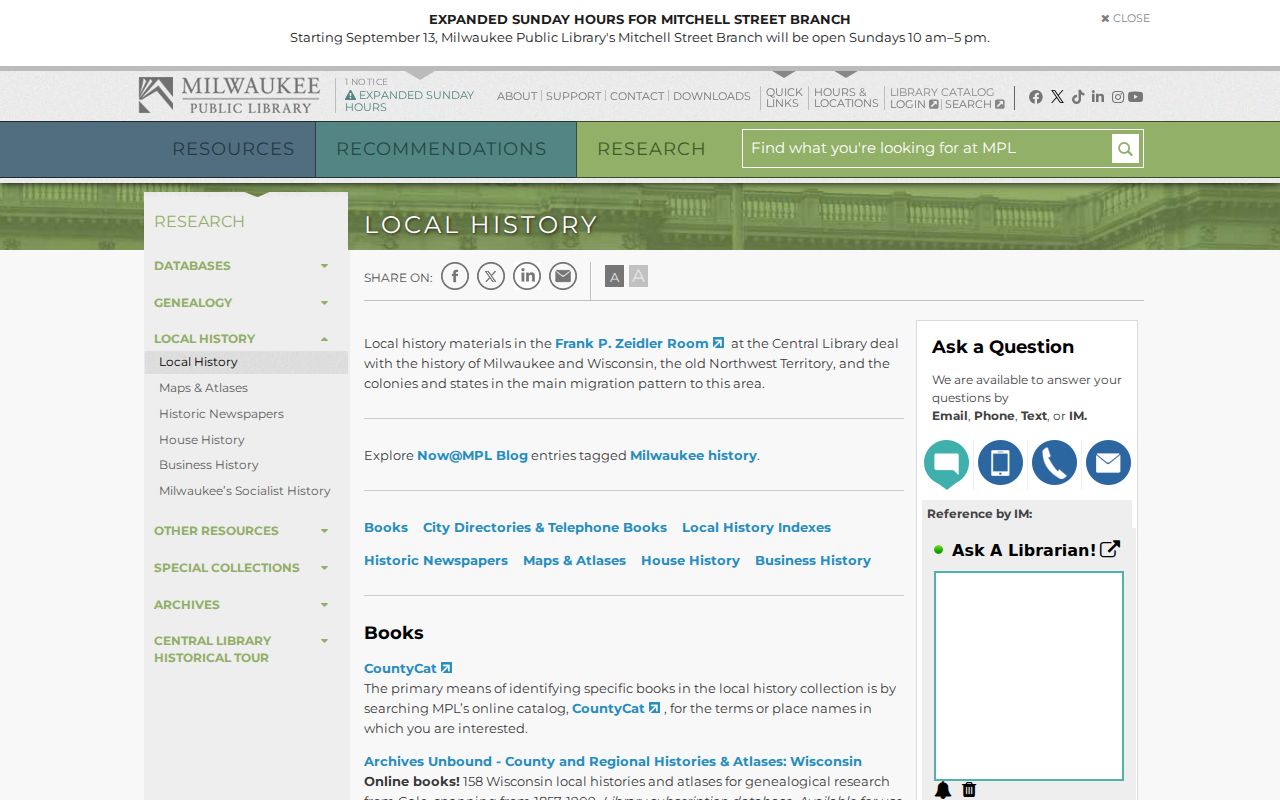Open the Now@MPL Blog link

(472, 455)
